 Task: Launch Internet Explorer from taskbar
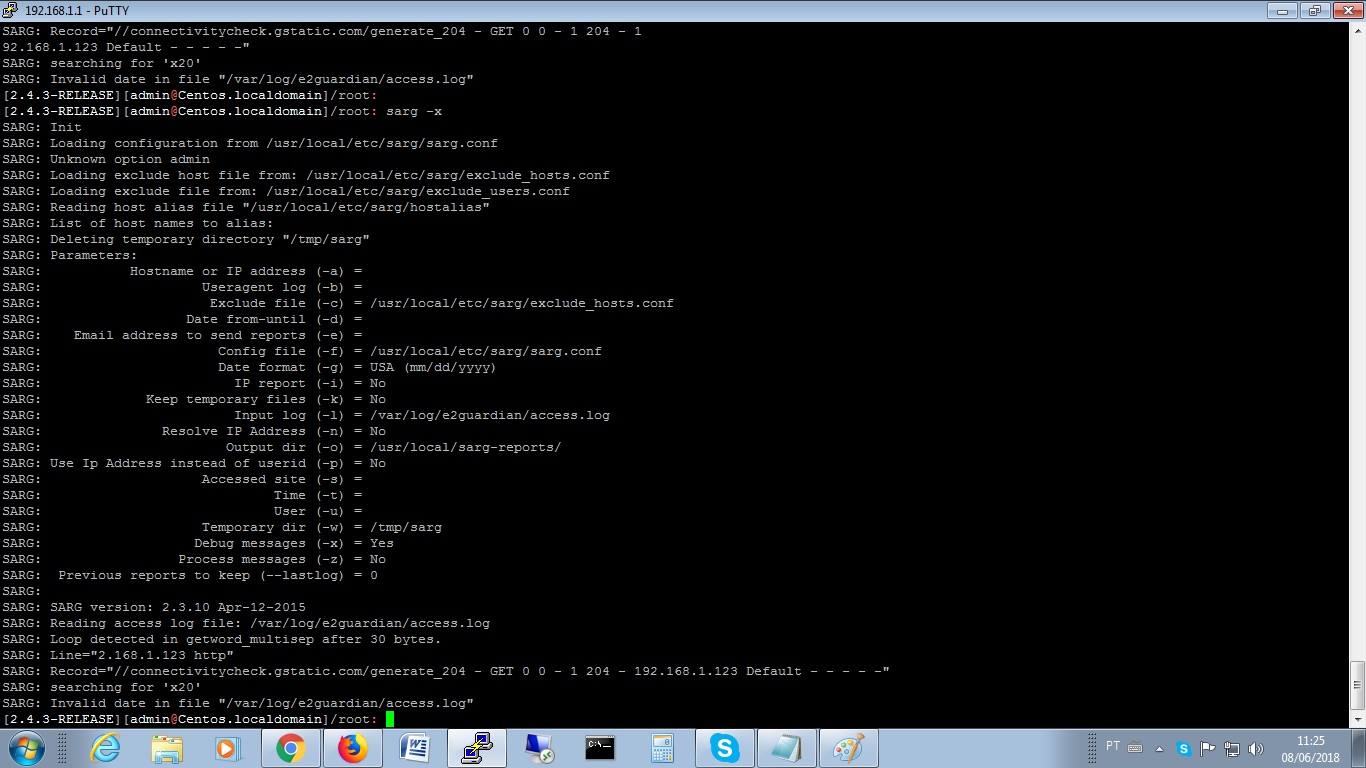pos(105,748)
